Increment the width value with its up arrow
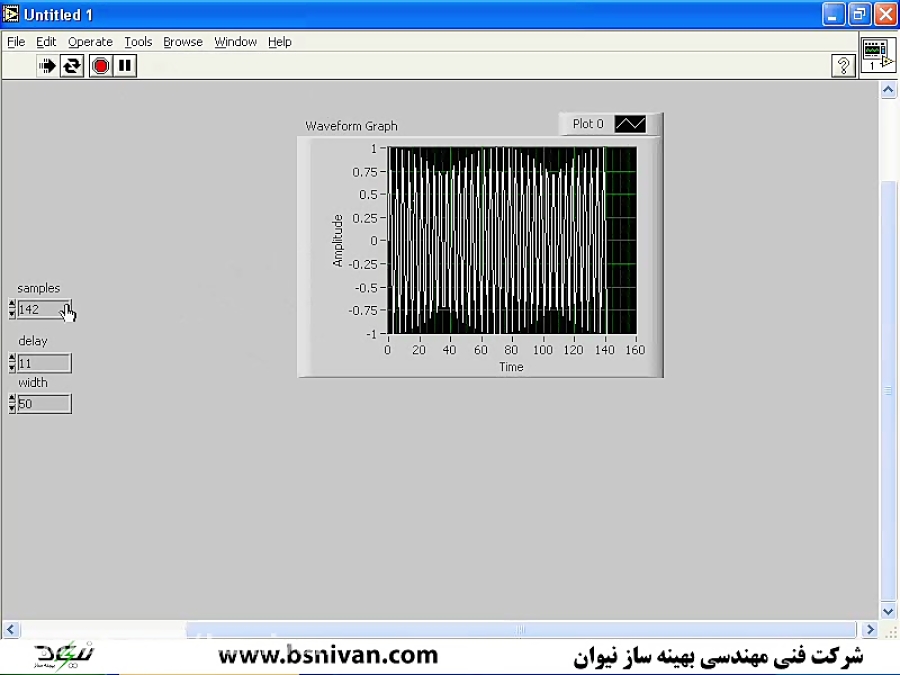 click(11, 398)
